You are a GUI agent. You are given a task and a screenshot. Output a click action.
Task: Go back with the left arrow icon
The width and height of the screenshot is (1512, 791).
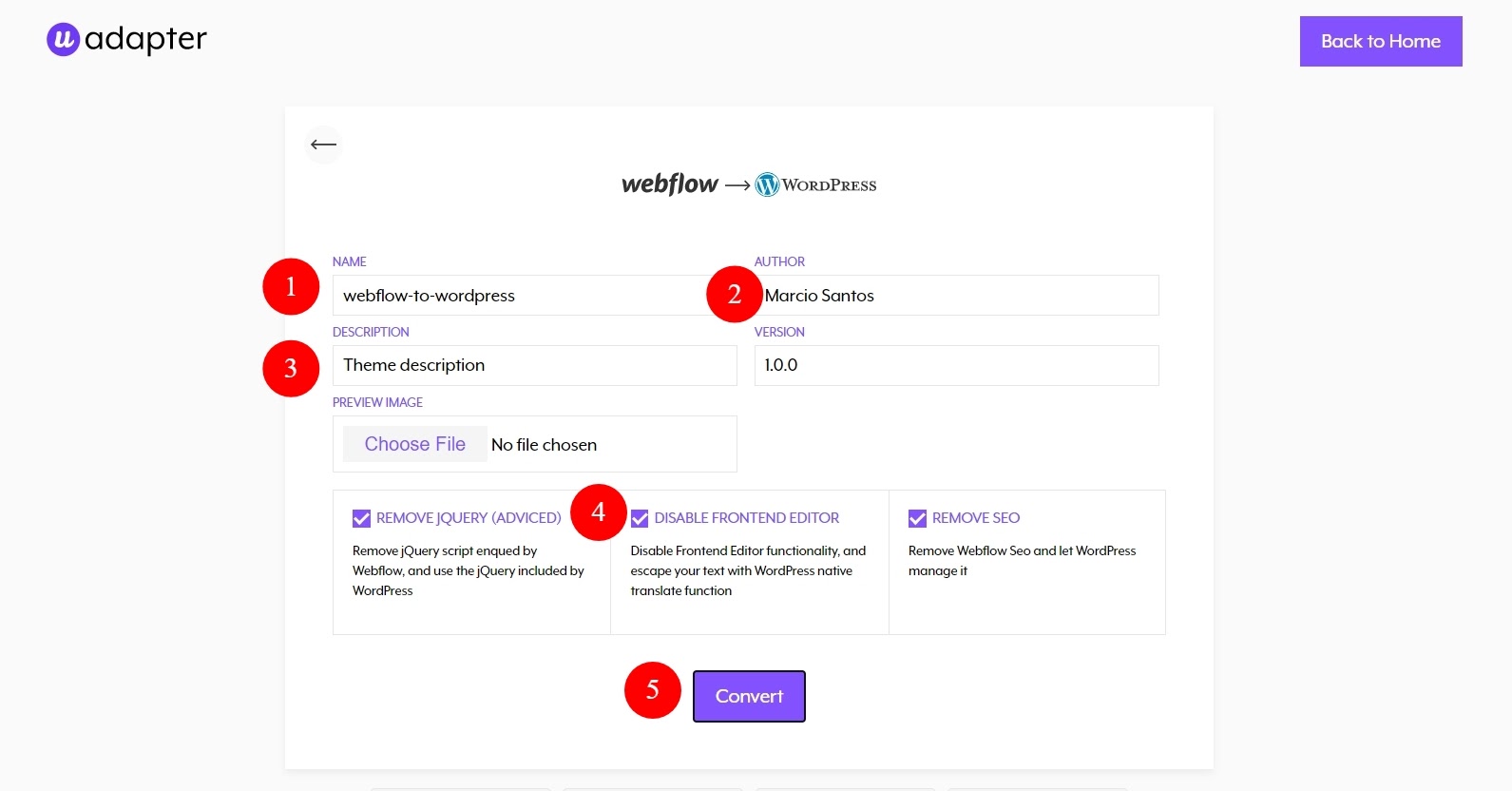coord(323,145)
